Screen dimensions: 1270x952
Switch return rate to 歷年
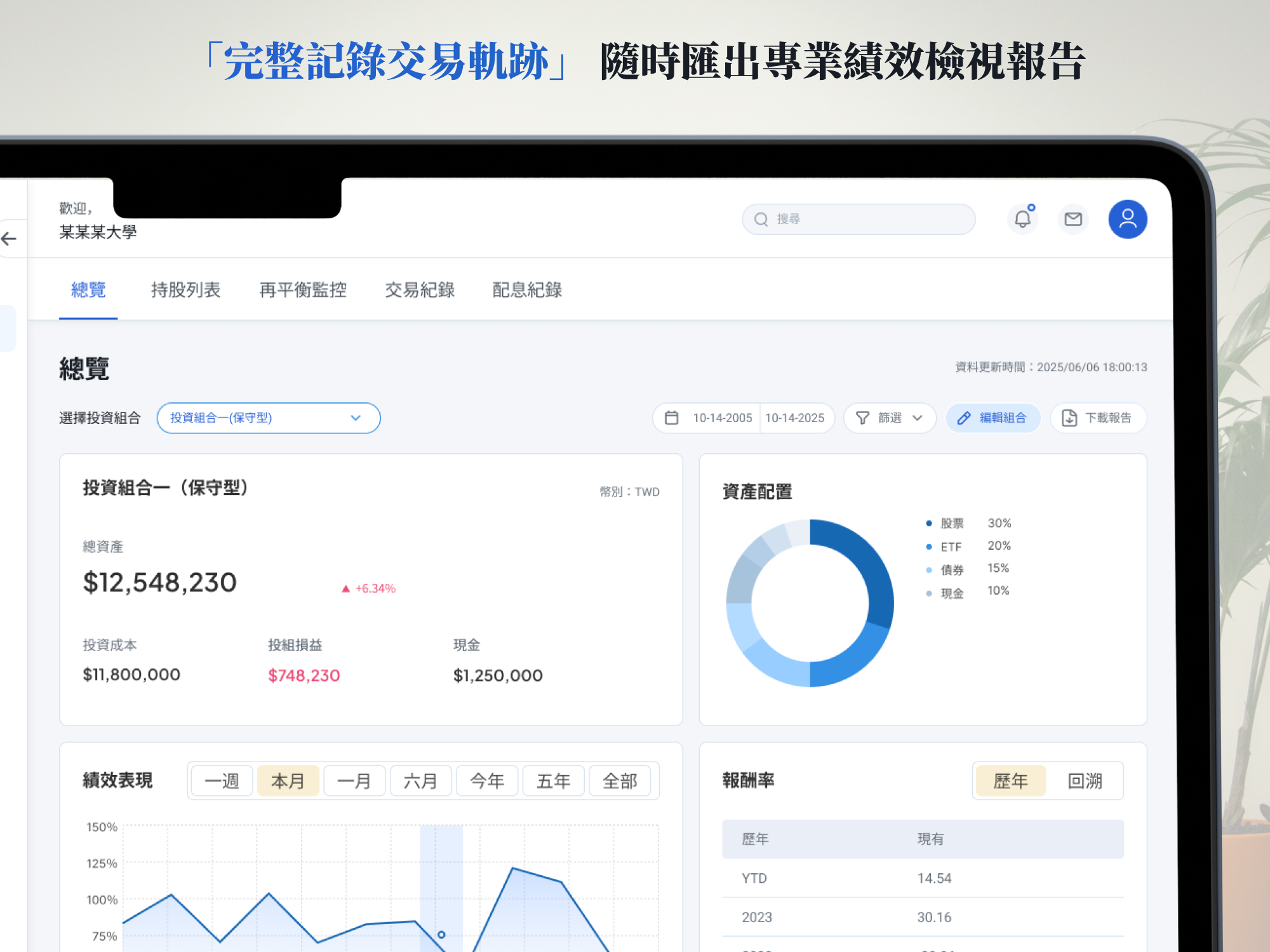pyautogui.click(x=1011, y=781)
